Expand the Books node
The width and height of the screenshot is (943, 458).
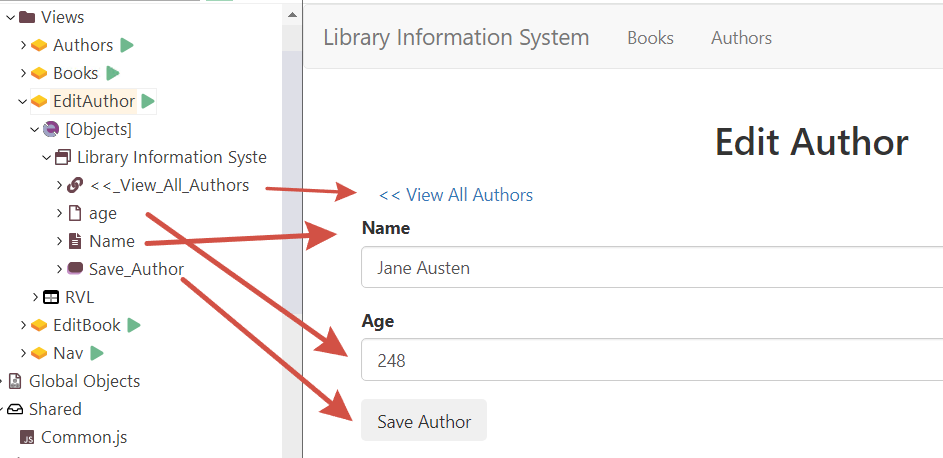point(23,73)
